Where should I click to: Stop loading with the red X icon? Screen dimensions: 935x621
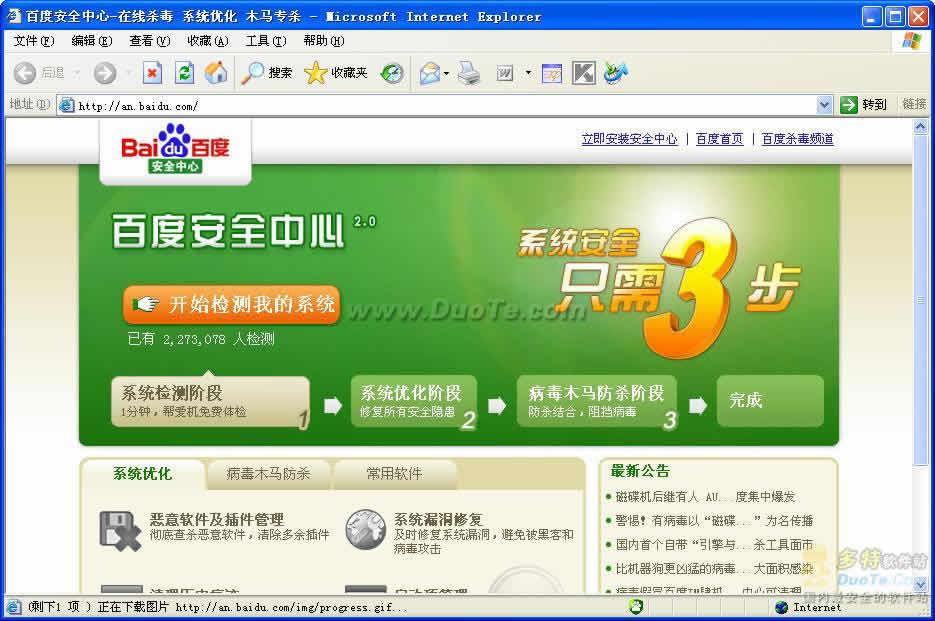(x=153, y=73)
